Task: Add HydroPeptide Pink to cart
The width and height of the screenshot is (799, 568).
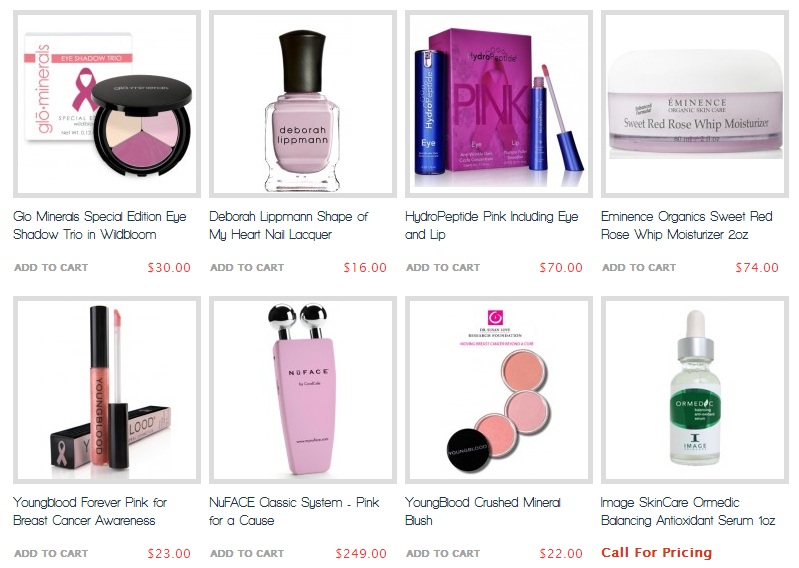Action: point(443,267)
